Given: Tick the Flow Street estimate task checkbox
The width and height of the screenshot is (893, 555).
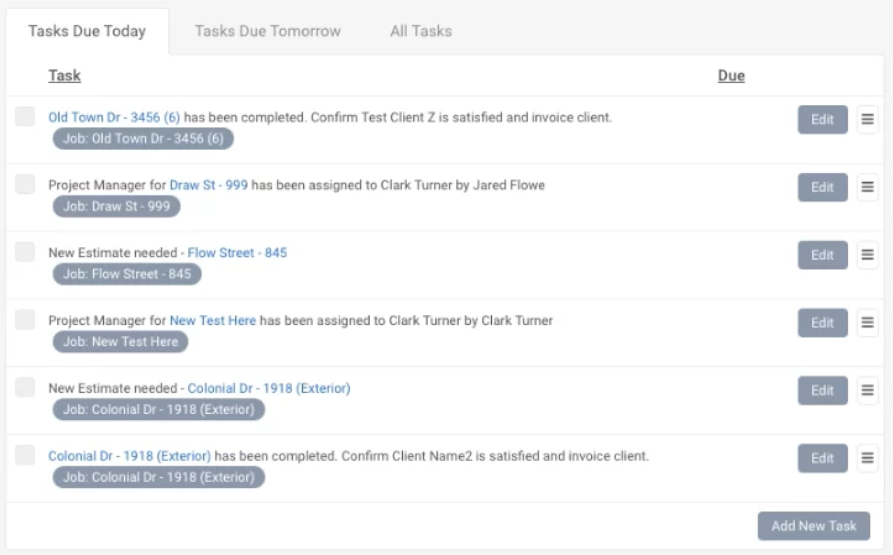Looking at the screenshot, I should (25, 253).
